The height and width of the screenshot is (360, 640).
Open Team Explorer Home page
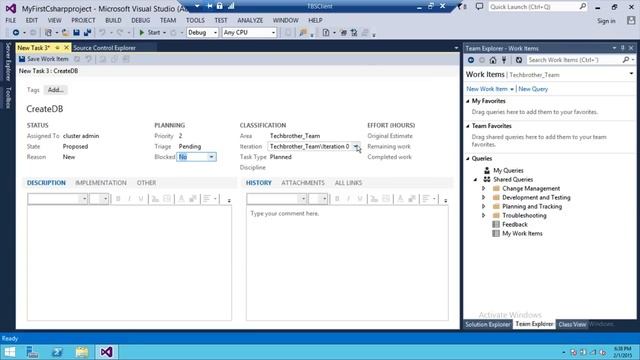point(493,60)
